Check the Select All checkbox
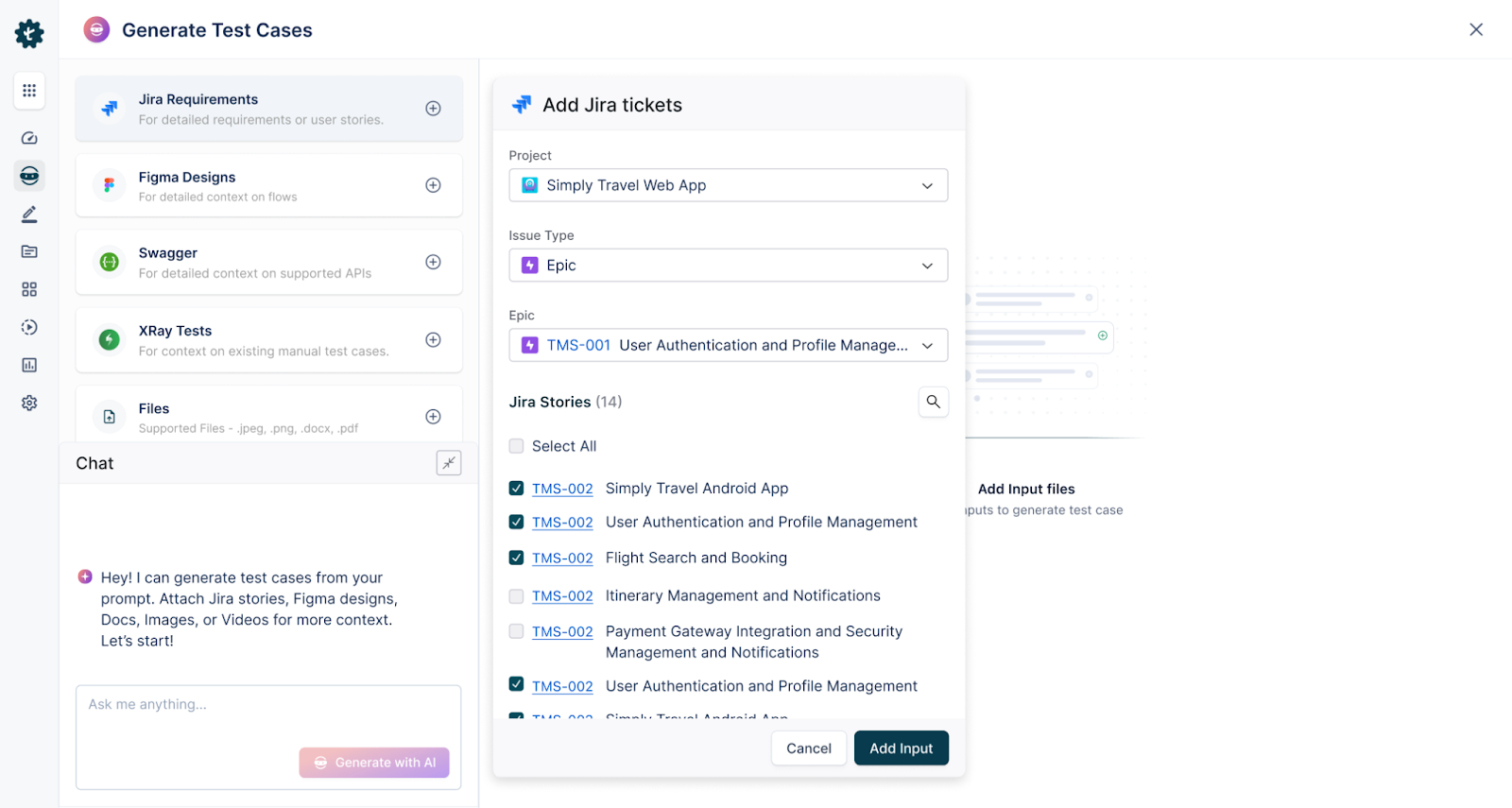 click(516, 446)
